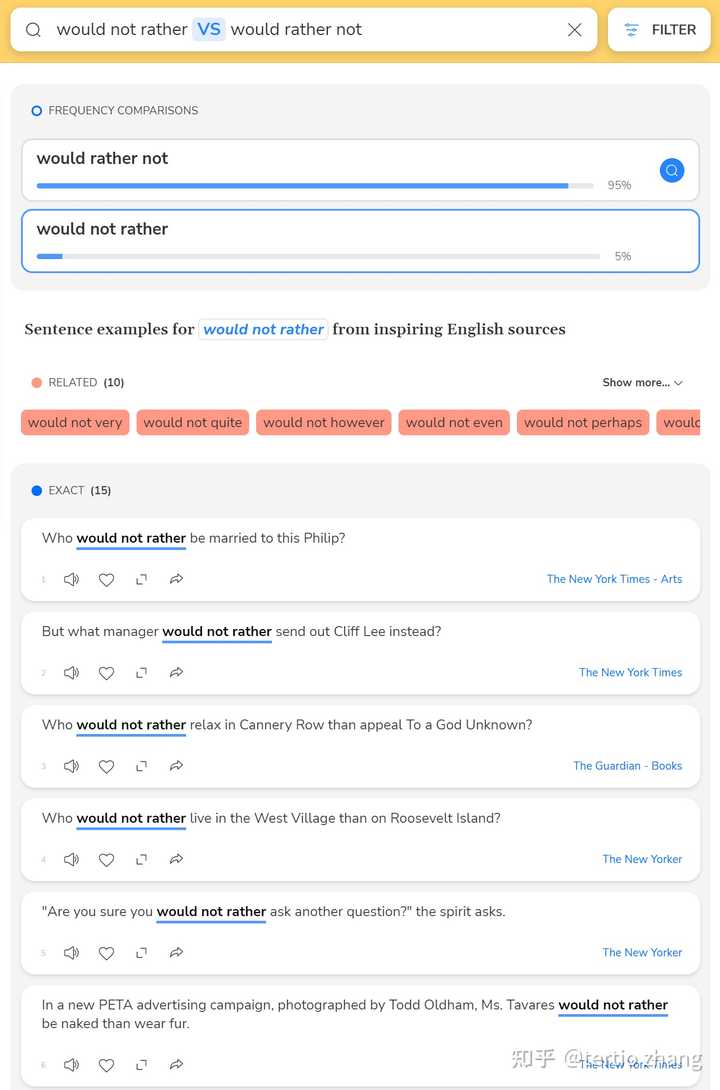Select the 'would not quite' related chip

click(192, 422)
